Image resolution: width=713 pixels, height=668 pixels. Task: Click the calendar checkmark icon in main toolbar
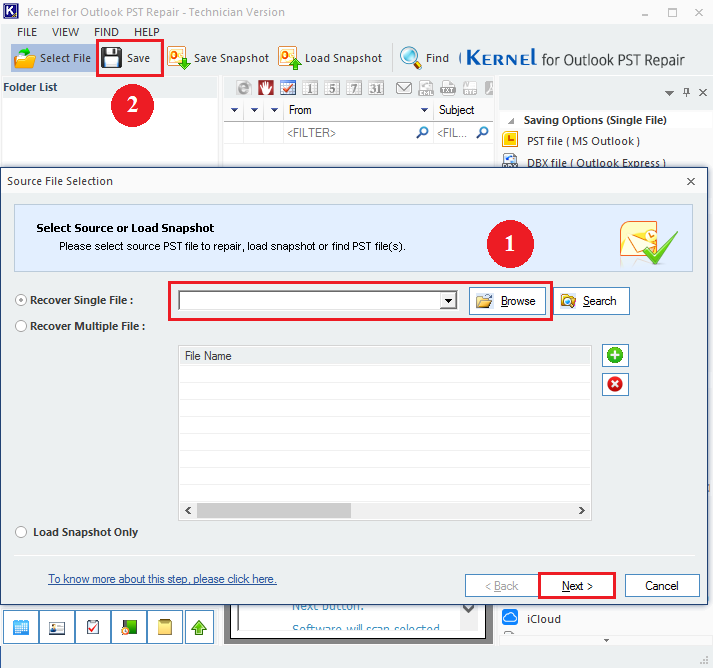(x=288, y=88)
